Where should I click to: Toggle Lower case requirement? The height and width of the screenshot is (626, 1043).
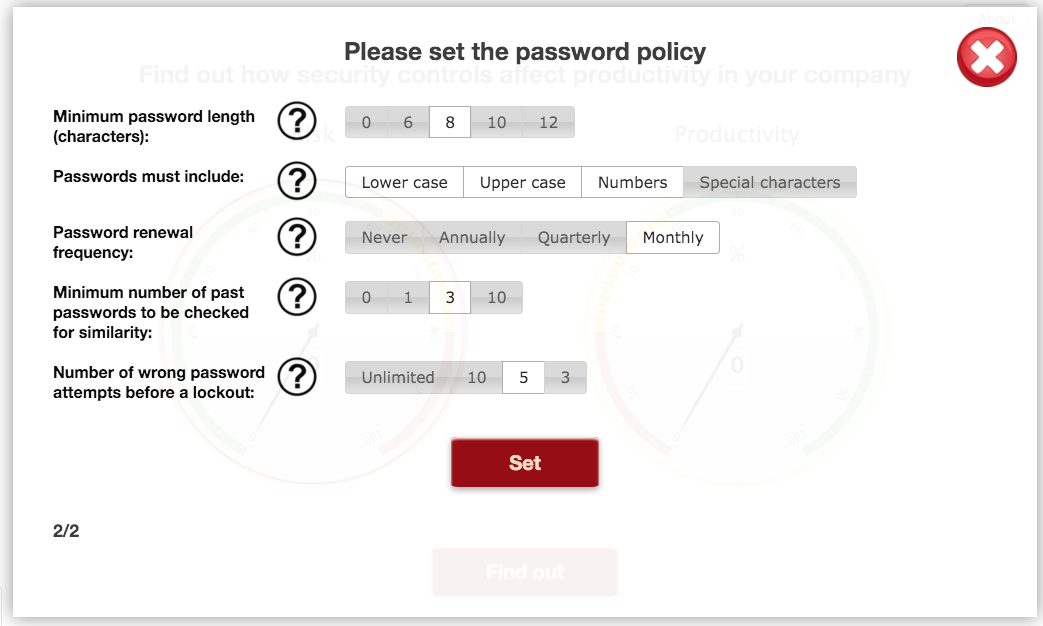pos(404,182)
